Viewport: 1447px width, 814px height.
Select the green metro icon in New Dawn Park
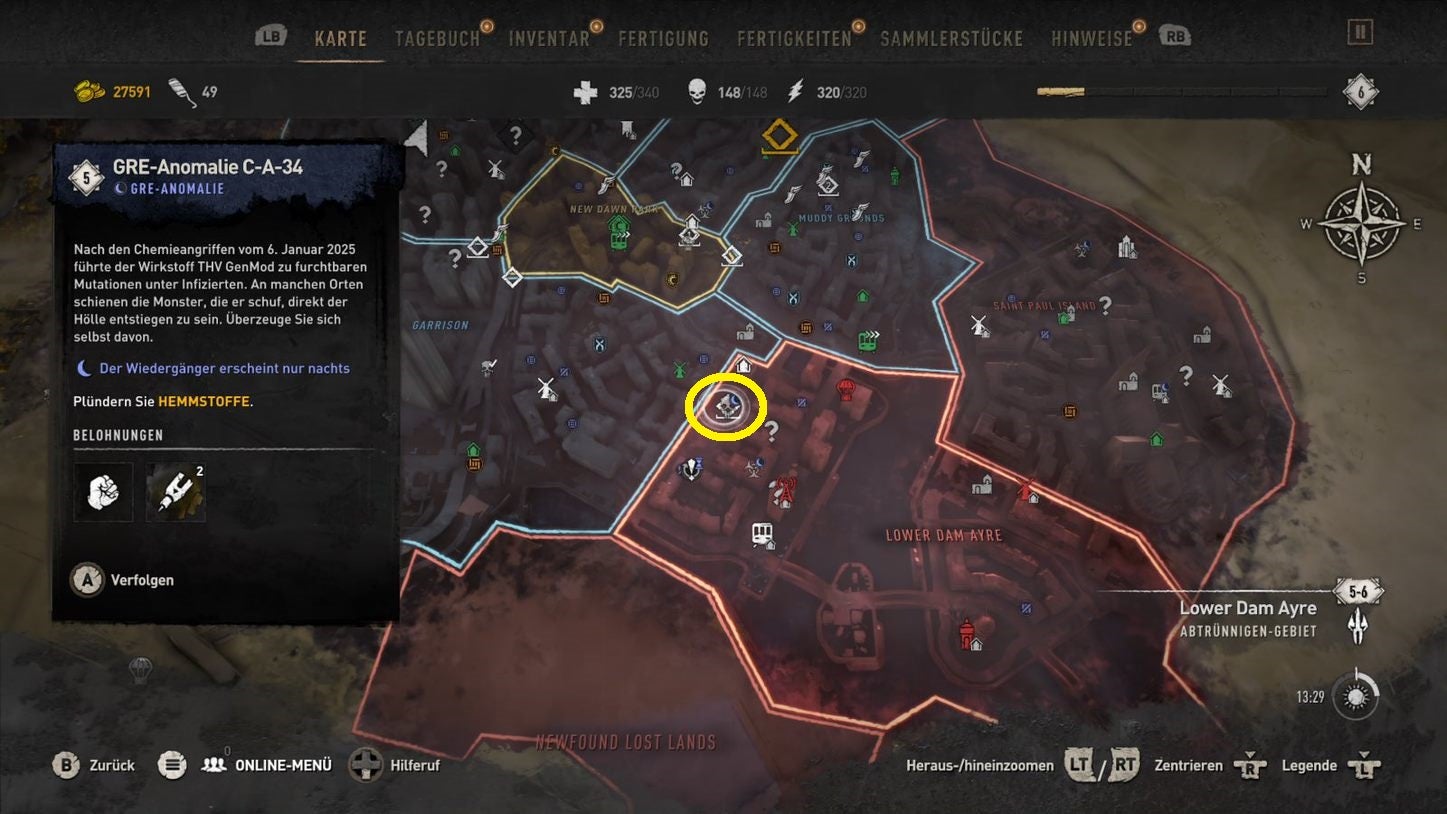[x=619, y=238]
